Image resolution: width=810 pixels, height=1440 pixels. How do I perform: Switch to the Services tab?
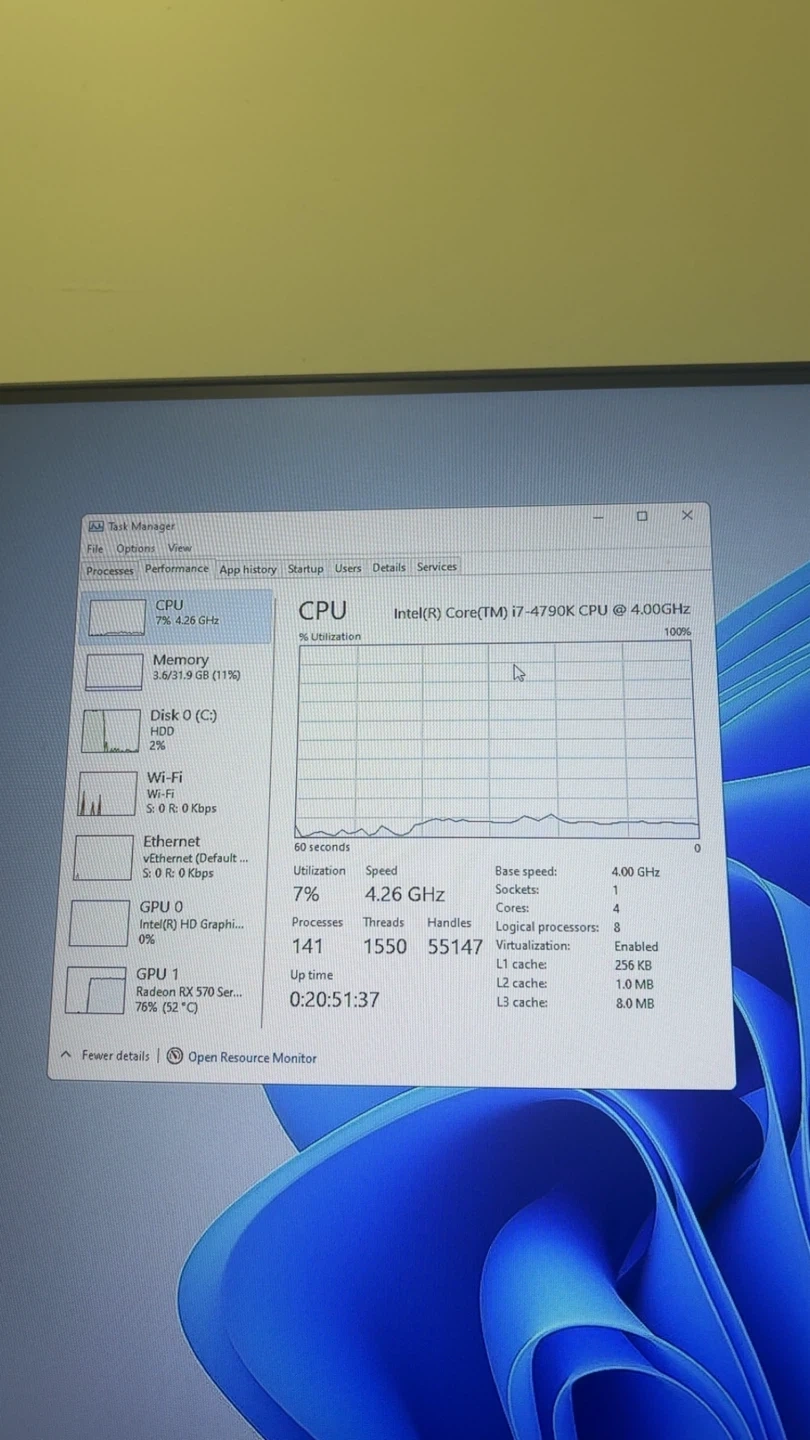[437, 566]
